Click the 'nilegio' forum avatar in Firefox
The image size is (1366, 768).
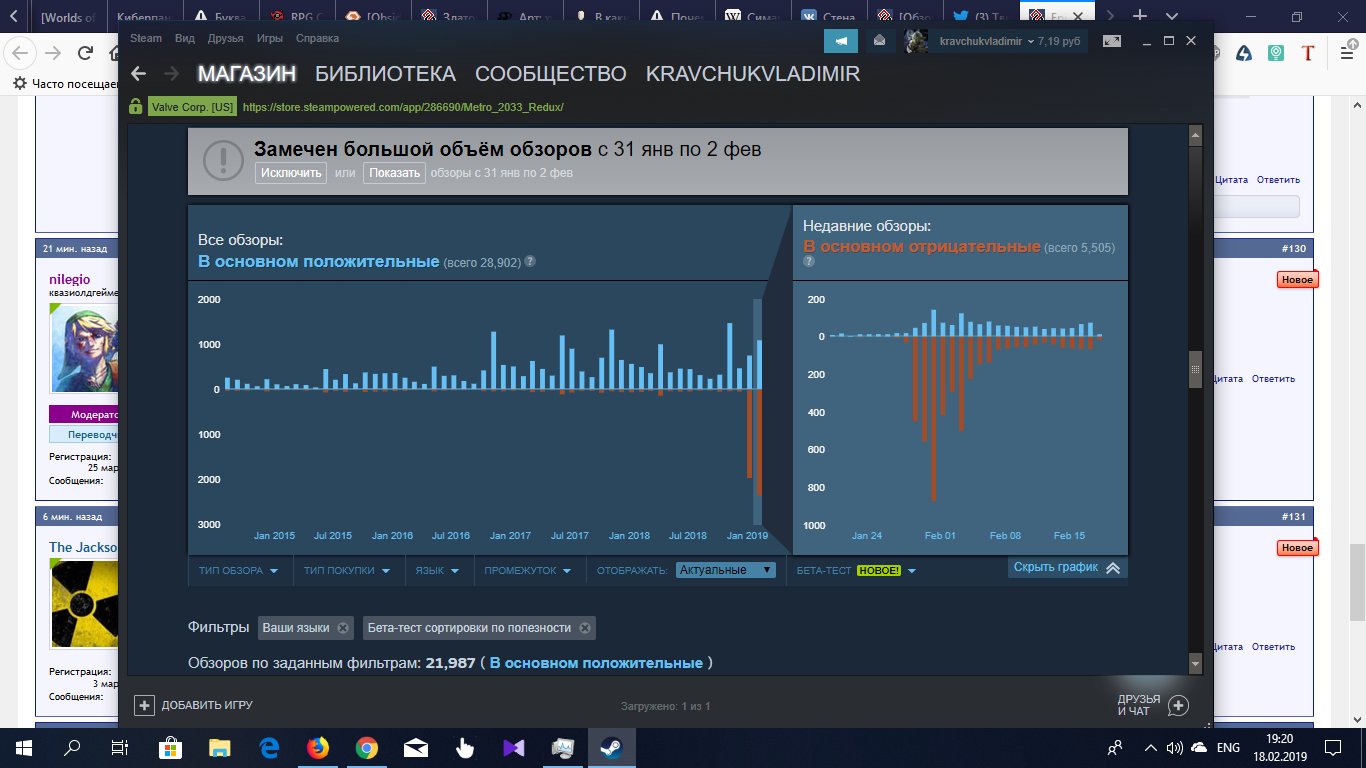[x=84, y=351]
